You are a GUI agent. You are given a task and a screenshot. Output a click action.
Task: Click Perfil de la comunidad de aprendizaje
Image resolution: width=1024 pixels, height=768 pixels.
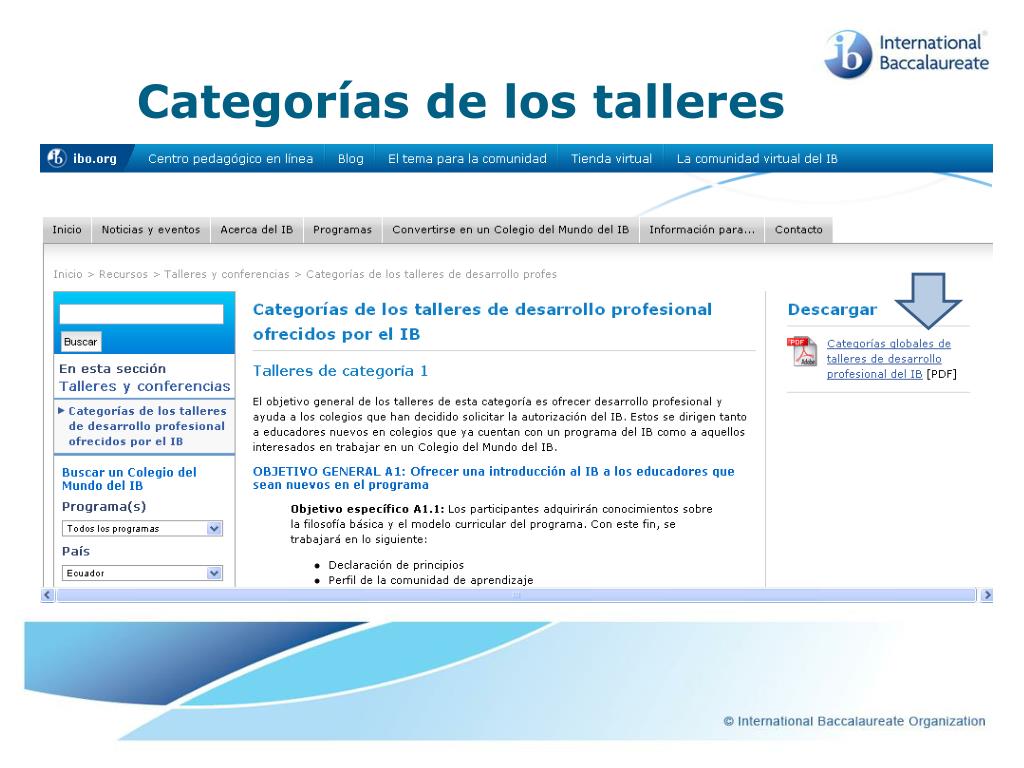pyautogui.click(x=431, y=580)
